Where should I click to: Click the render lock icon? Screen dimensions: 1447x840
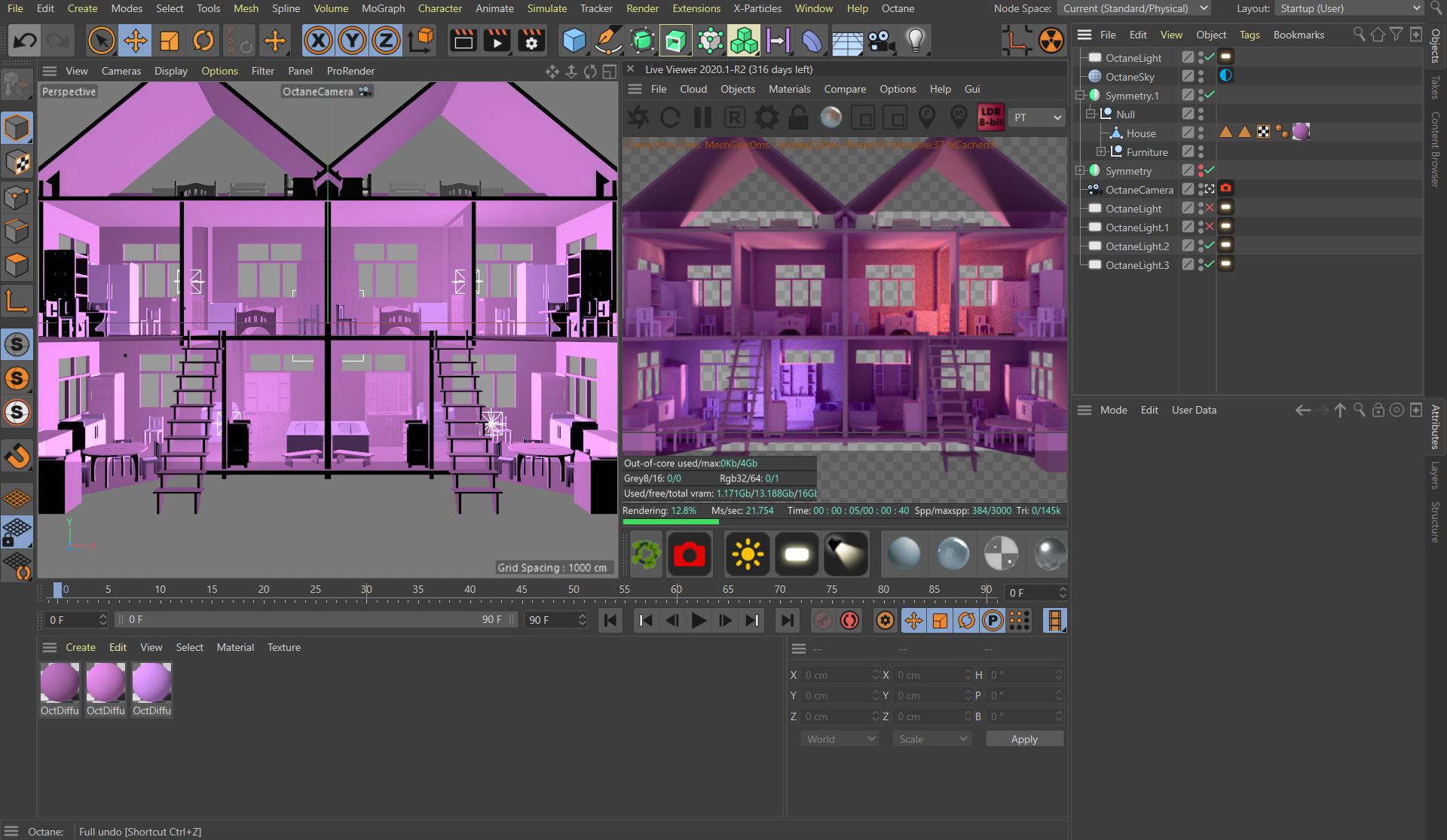[798, 118]
